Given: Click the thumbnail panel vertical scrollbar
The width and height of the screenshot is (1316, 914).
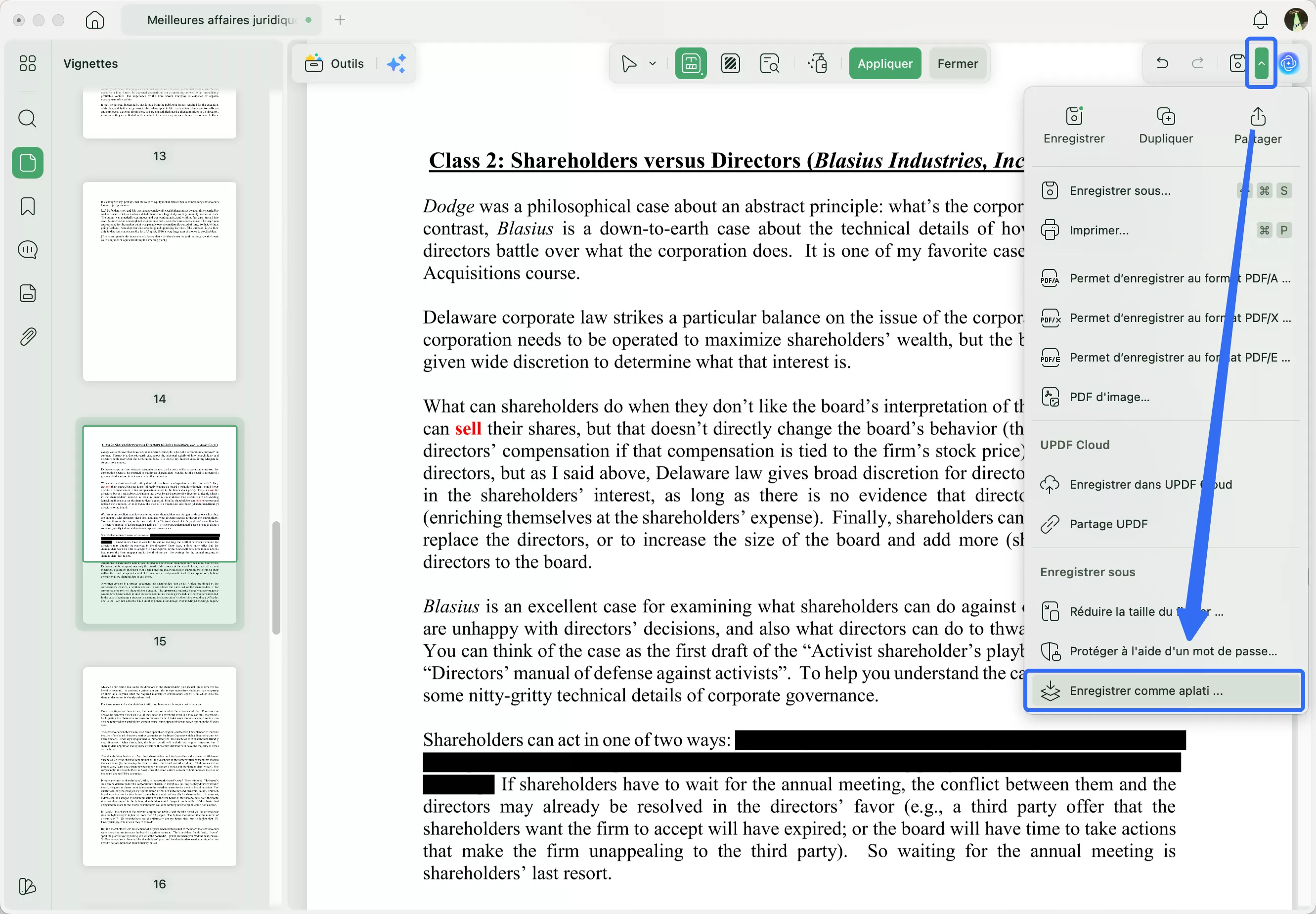Looking at the screenshot, I should (x=276, y=577).
